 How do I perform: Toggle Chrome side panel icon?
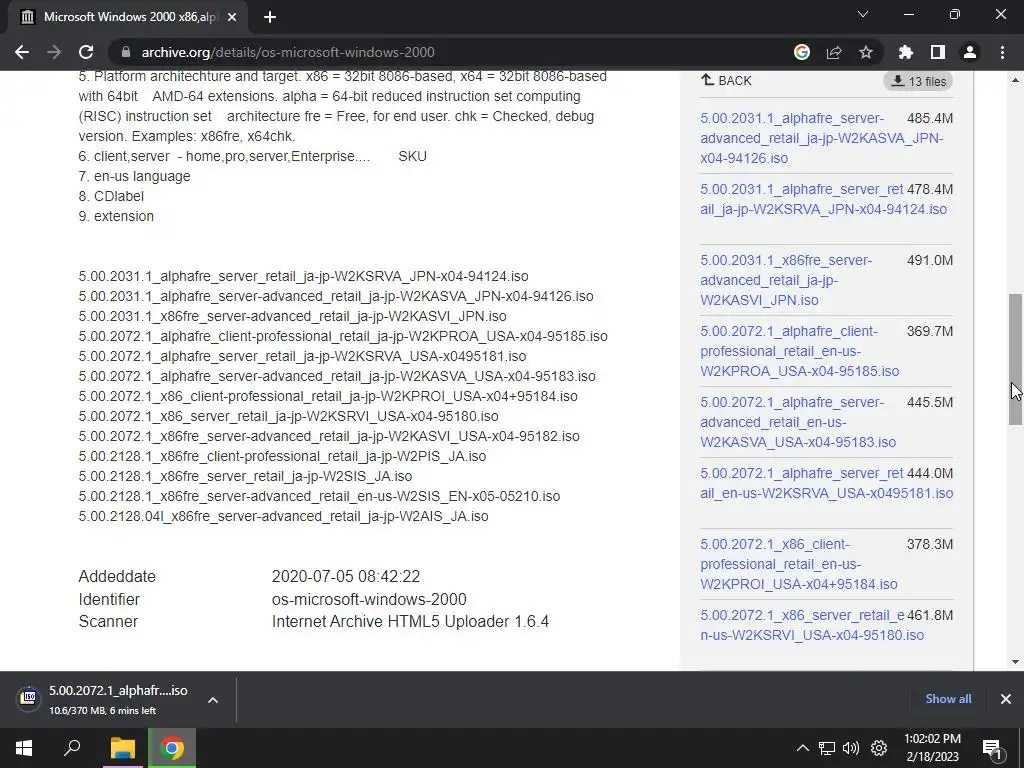tap(938, 52)
